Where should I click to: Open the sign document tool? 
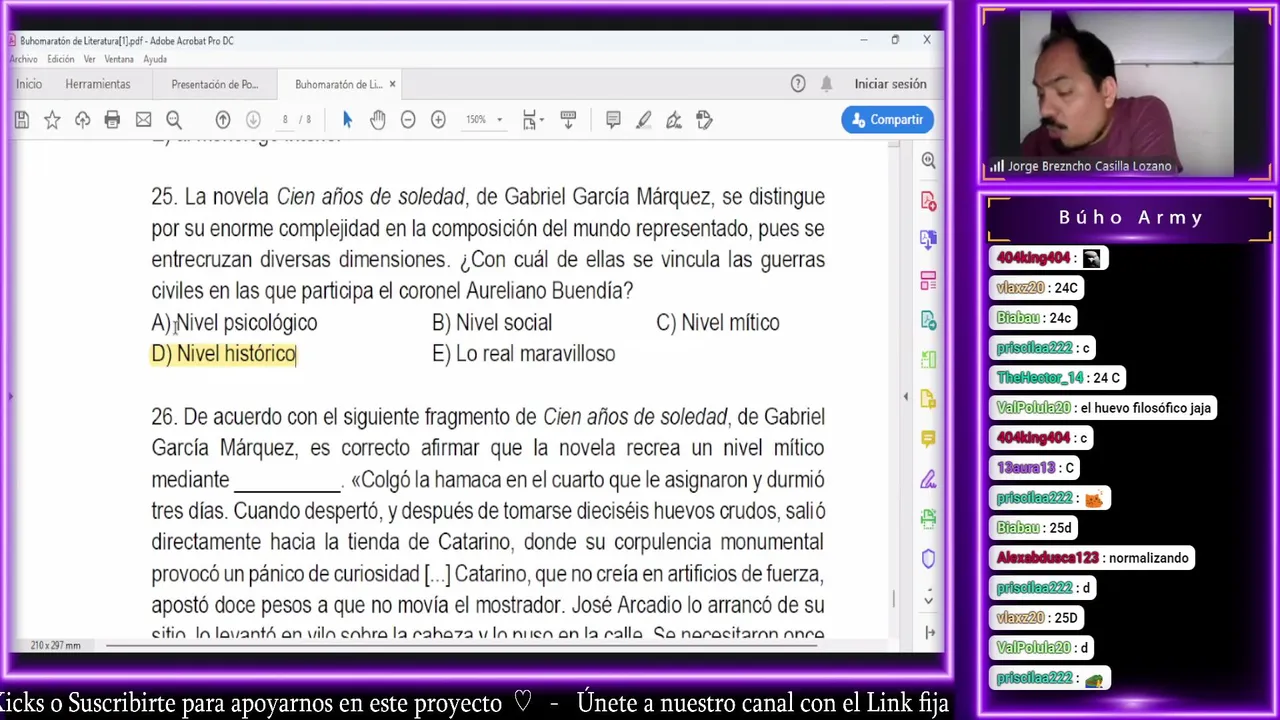(x=674, y=120)
